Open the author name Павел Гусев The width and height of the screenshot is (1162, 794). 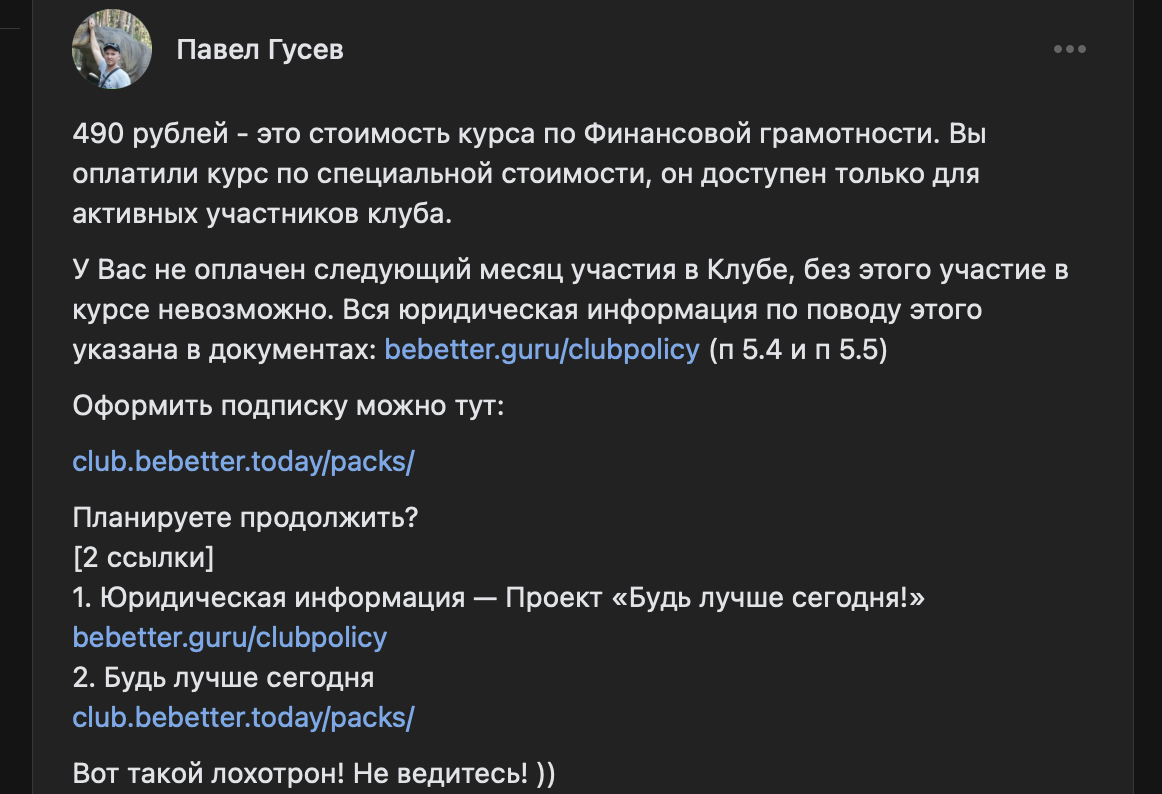tap(260, 50)
